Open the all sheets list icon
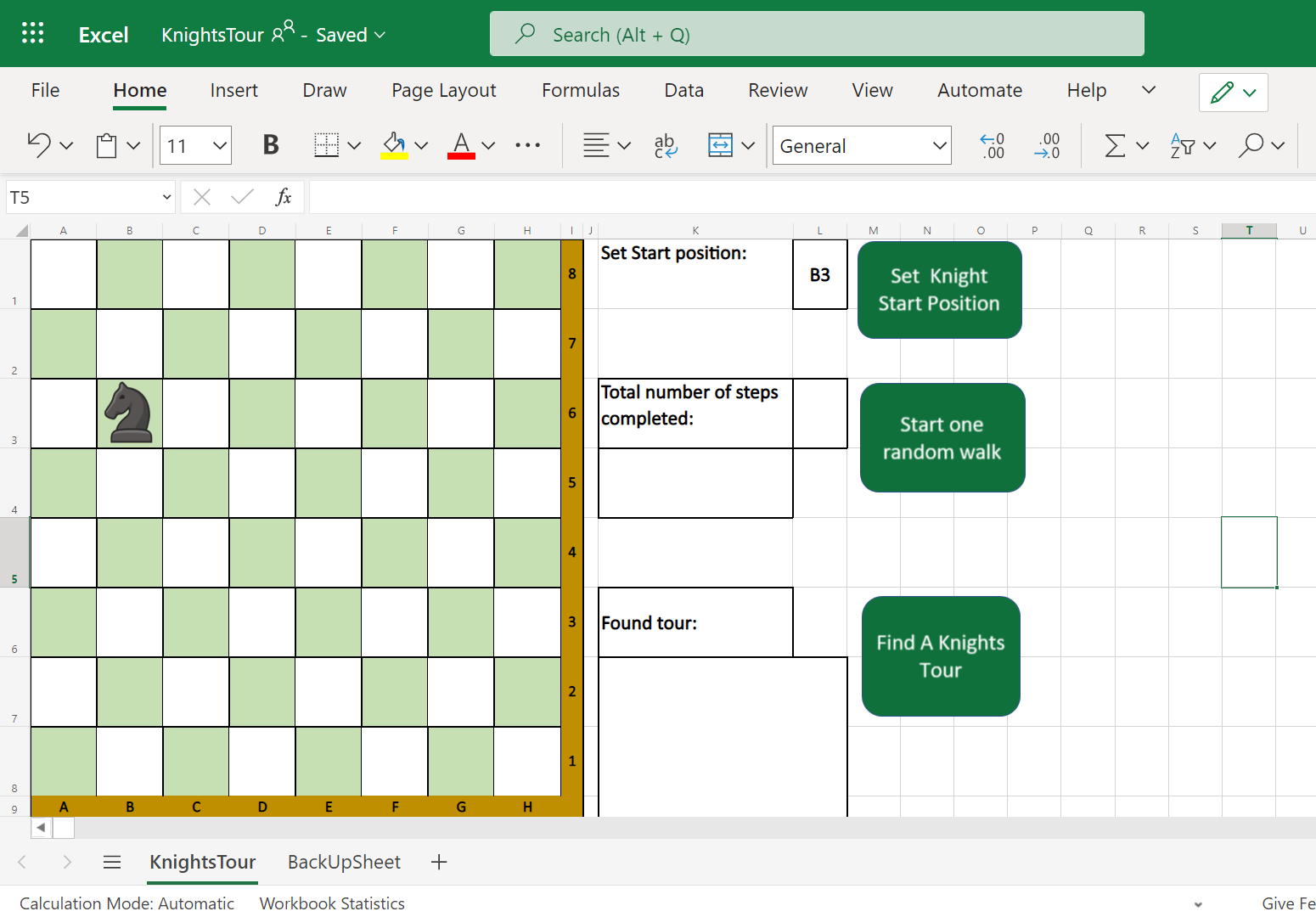The width and height of the screenshot is (1316, 917). coord(112,862)
